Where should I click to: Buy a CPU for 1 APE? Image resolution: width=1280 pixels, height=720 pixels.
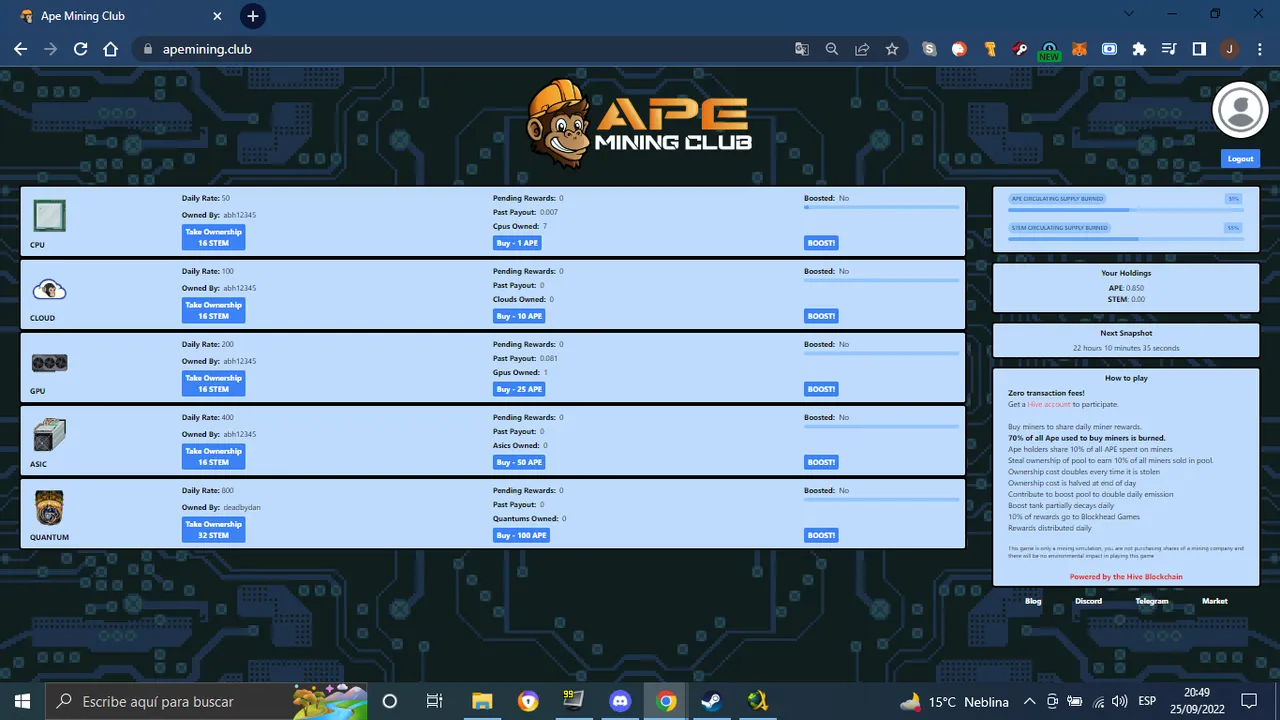click(x=518, y=243)
